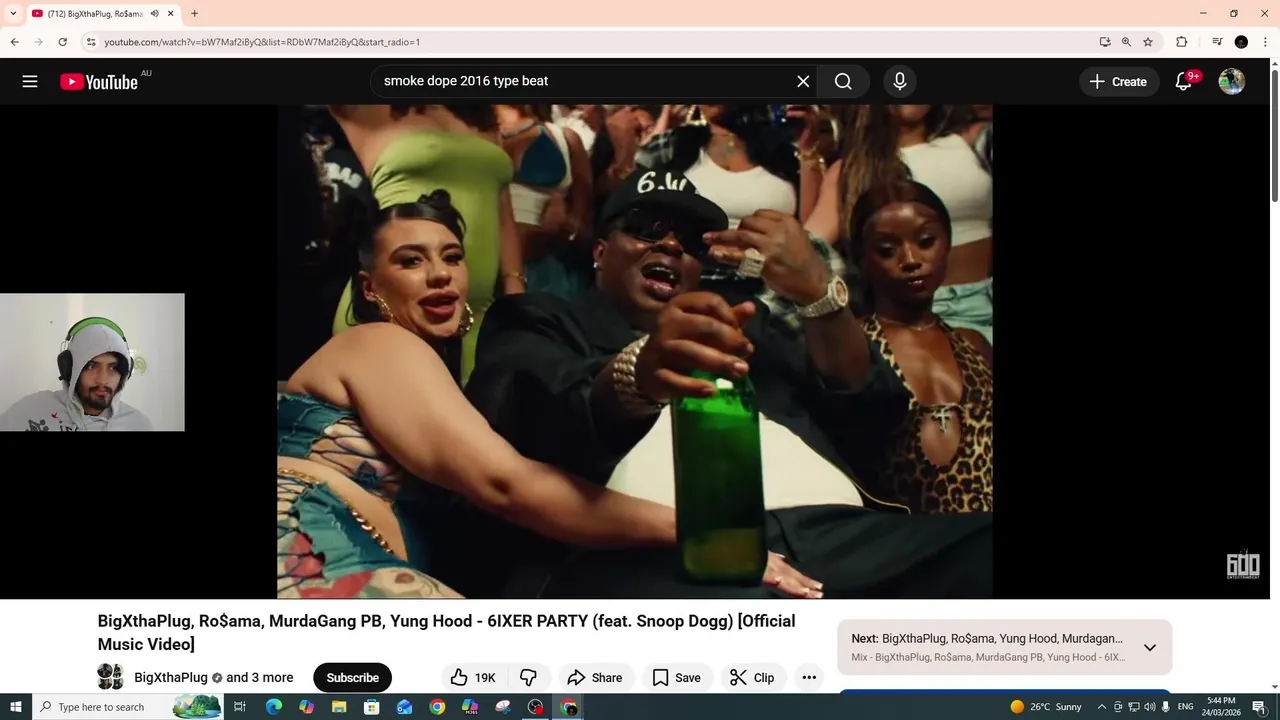Share the video

coord(595,677)
